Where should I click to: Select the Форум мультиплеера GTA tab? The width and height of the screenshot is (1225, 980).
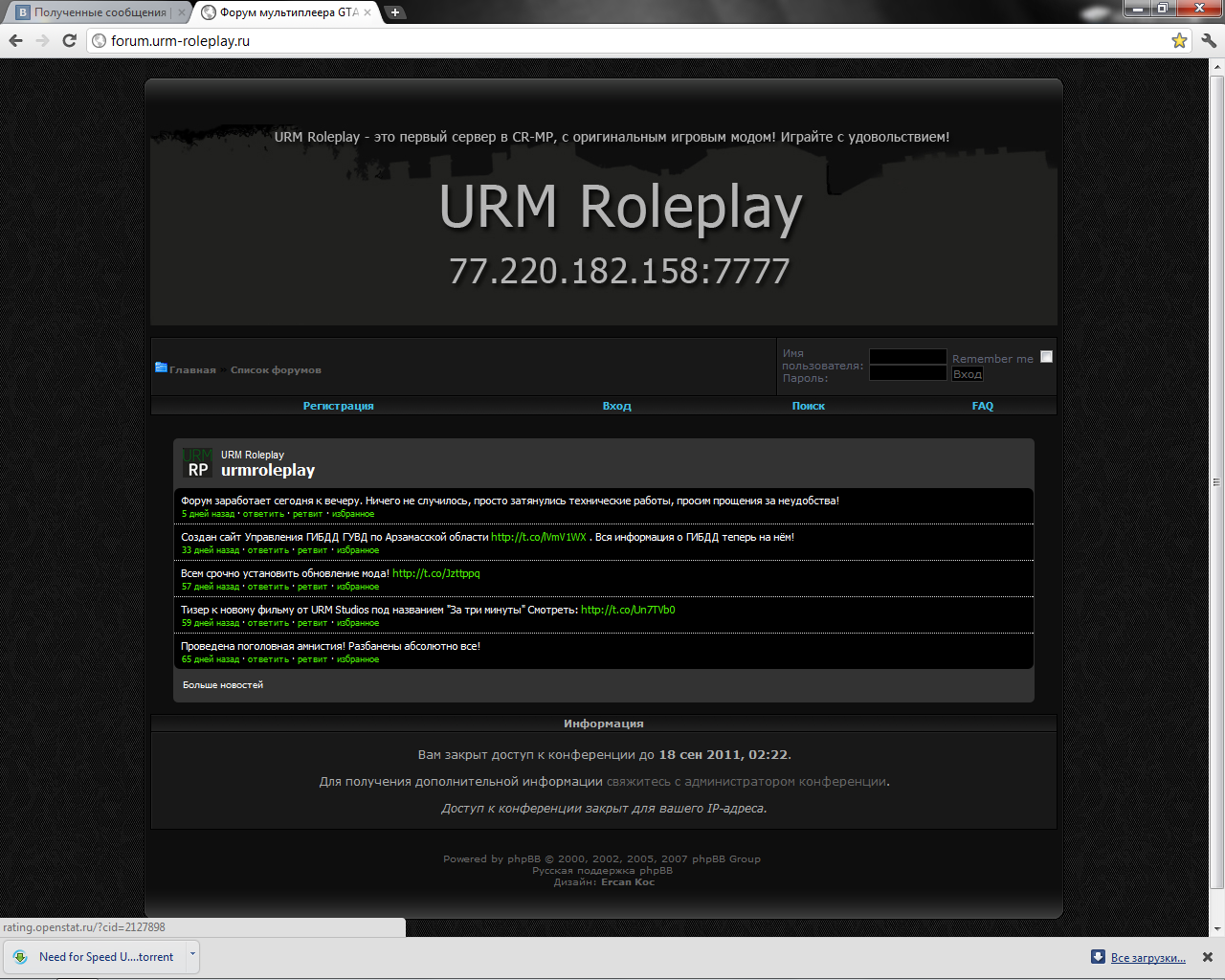coord(289,12)
